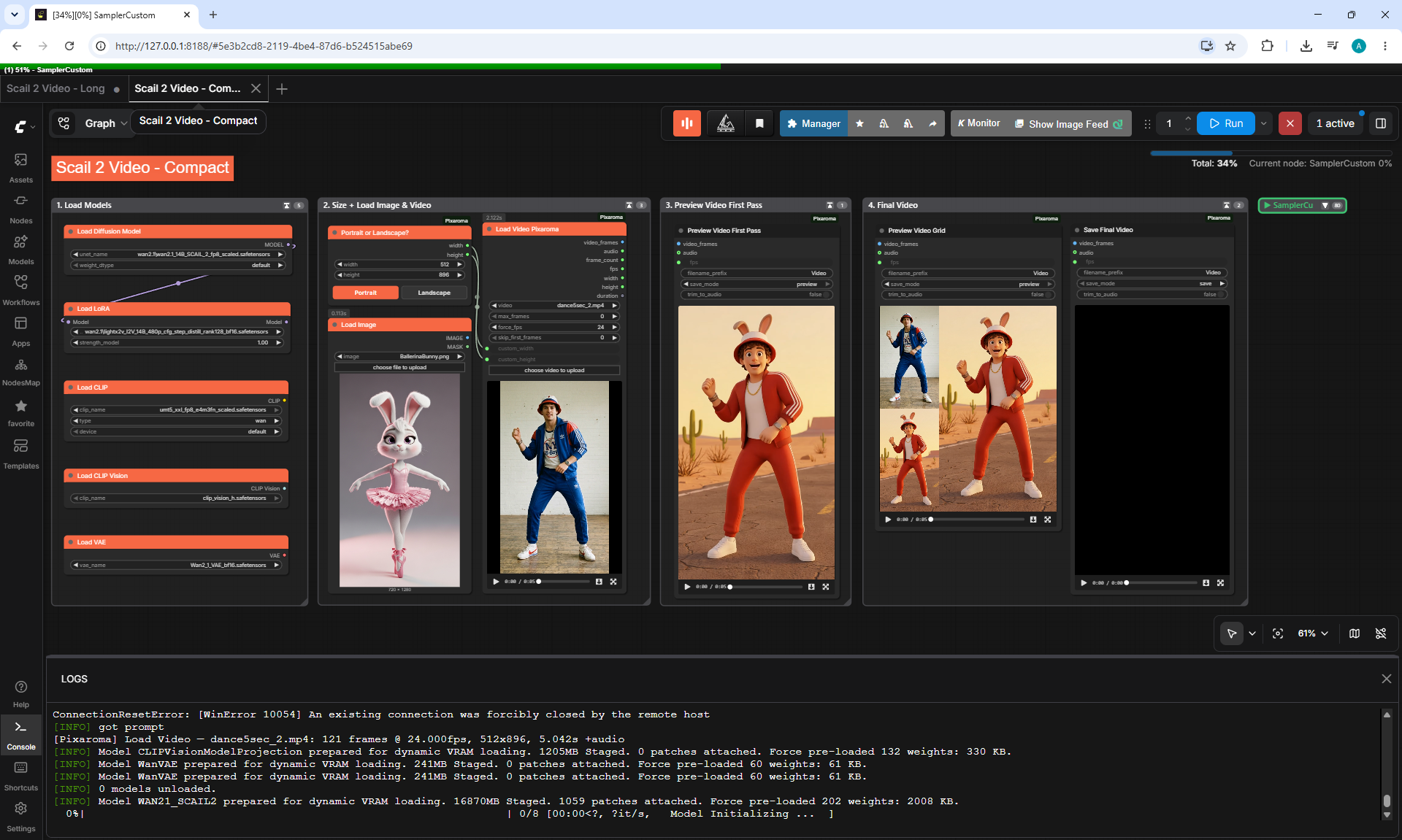1402x840 pixels.
Task: Click the Load Video Pixaroma player seek bar
Action: click(564, 582)
